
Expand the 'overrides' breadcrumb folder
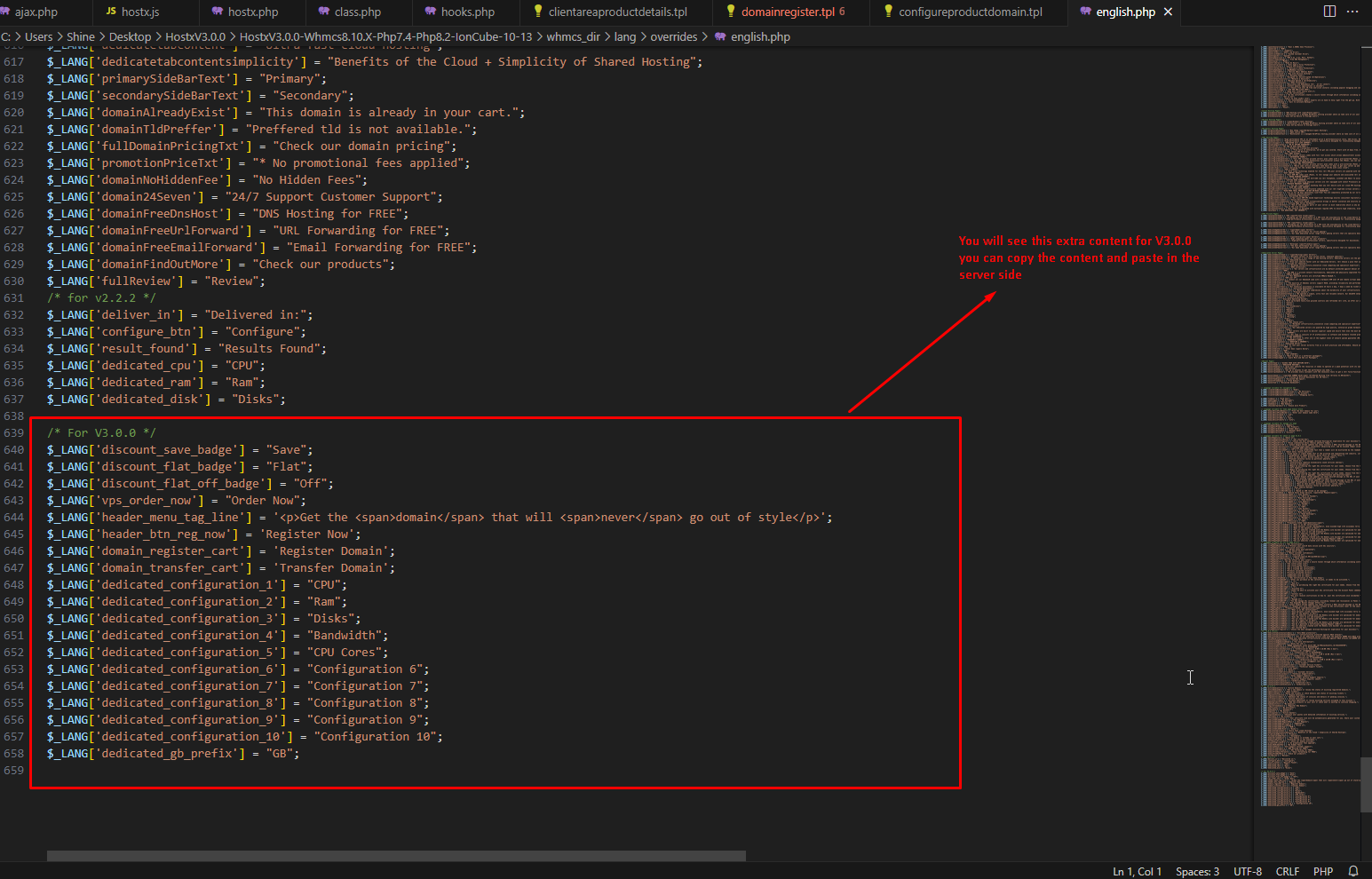(x=673, y=36)
